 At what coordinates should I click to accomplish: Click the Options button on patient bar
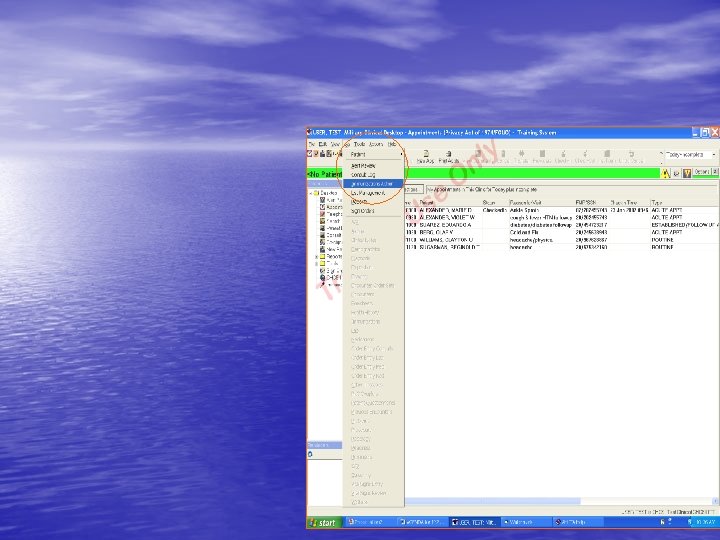click(x=702, y=172)
